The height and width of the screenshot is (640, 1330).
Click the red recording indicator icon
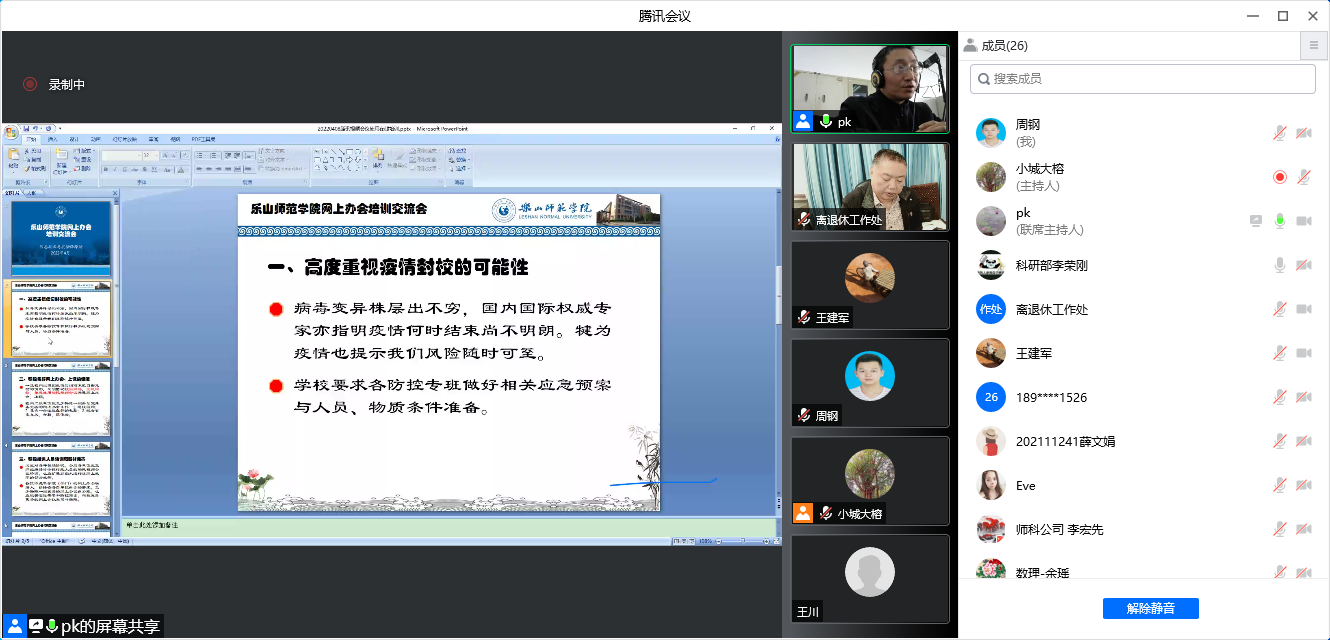point(30,85)
